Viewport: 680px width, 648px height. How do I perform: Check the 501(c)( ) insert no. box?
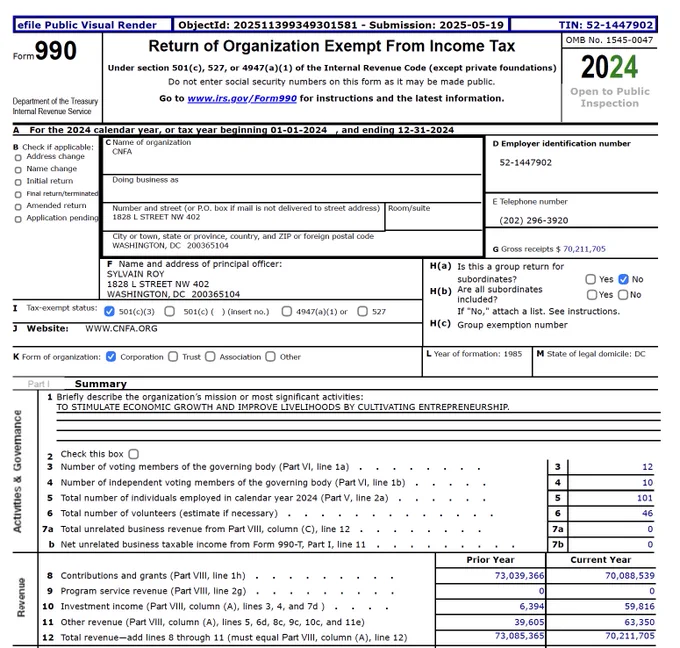pyautogui.click(x=170, y=311)
